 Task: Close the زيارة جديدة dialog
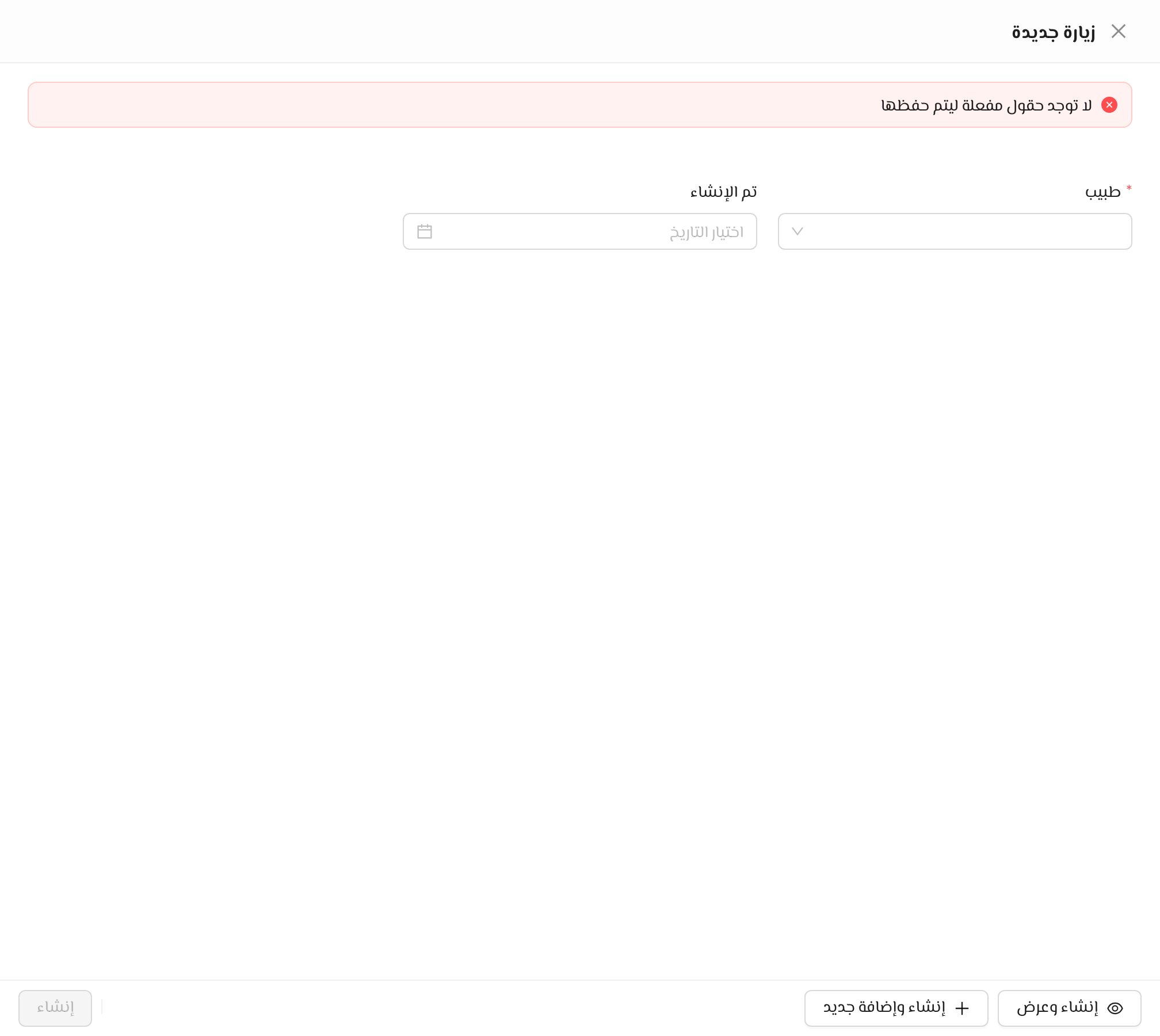(1118, 31)
